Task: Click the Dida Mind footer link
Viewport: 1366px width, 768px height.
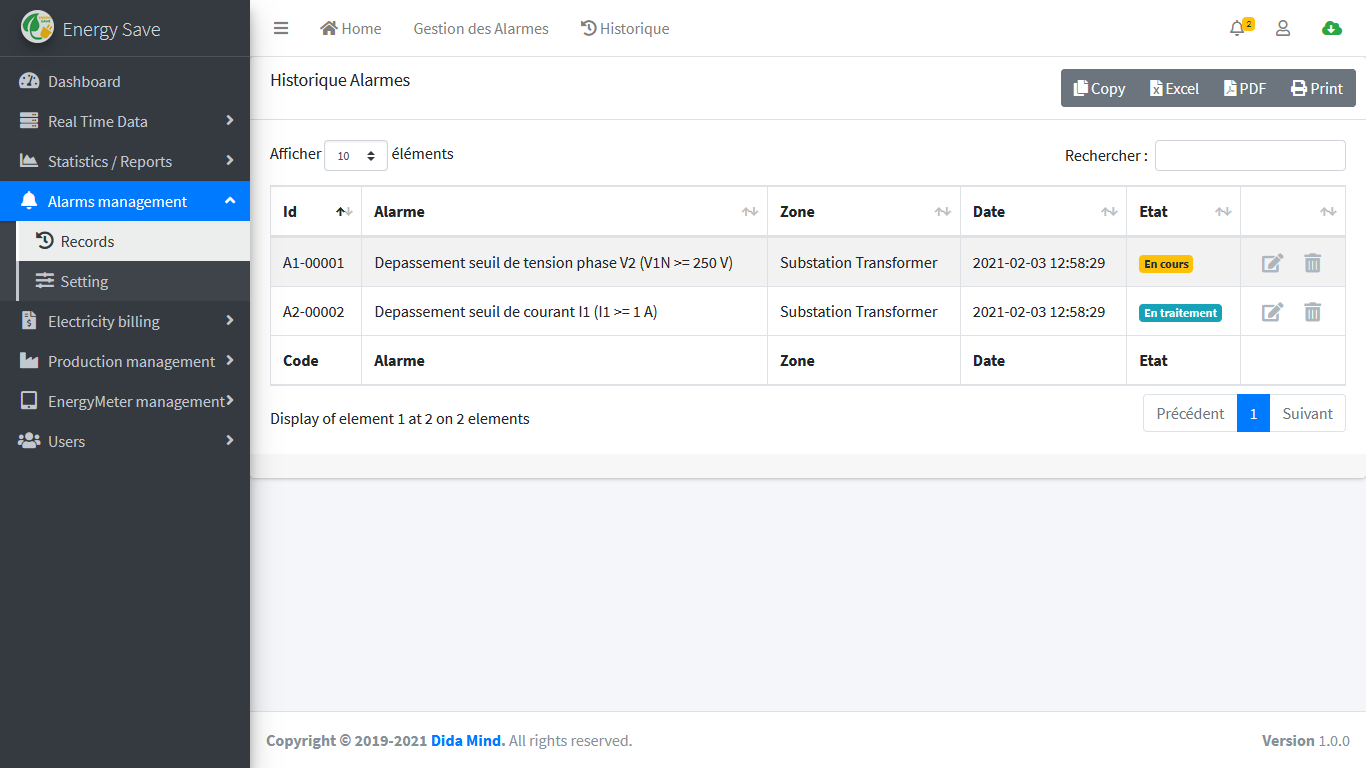Action: click(x=467, y=741)
